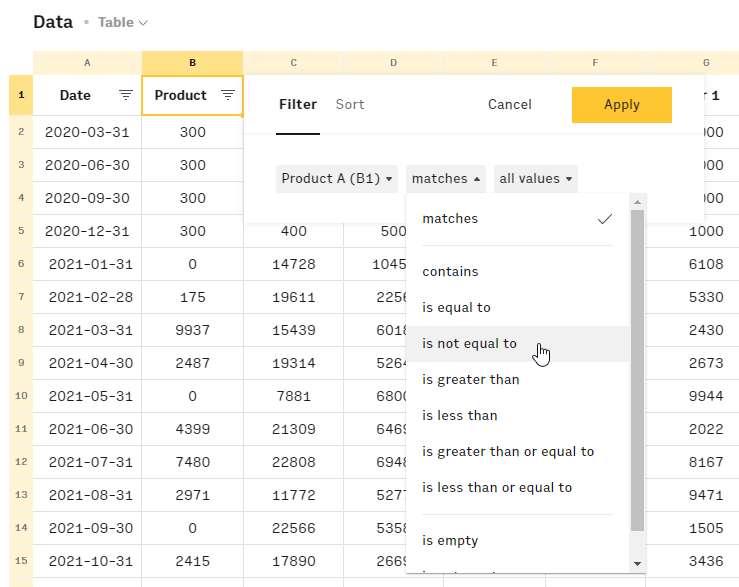Click the dropdown list scrollbar thumb
The image size is (739, 587).
pyautogui.click(x=637, y=370)
